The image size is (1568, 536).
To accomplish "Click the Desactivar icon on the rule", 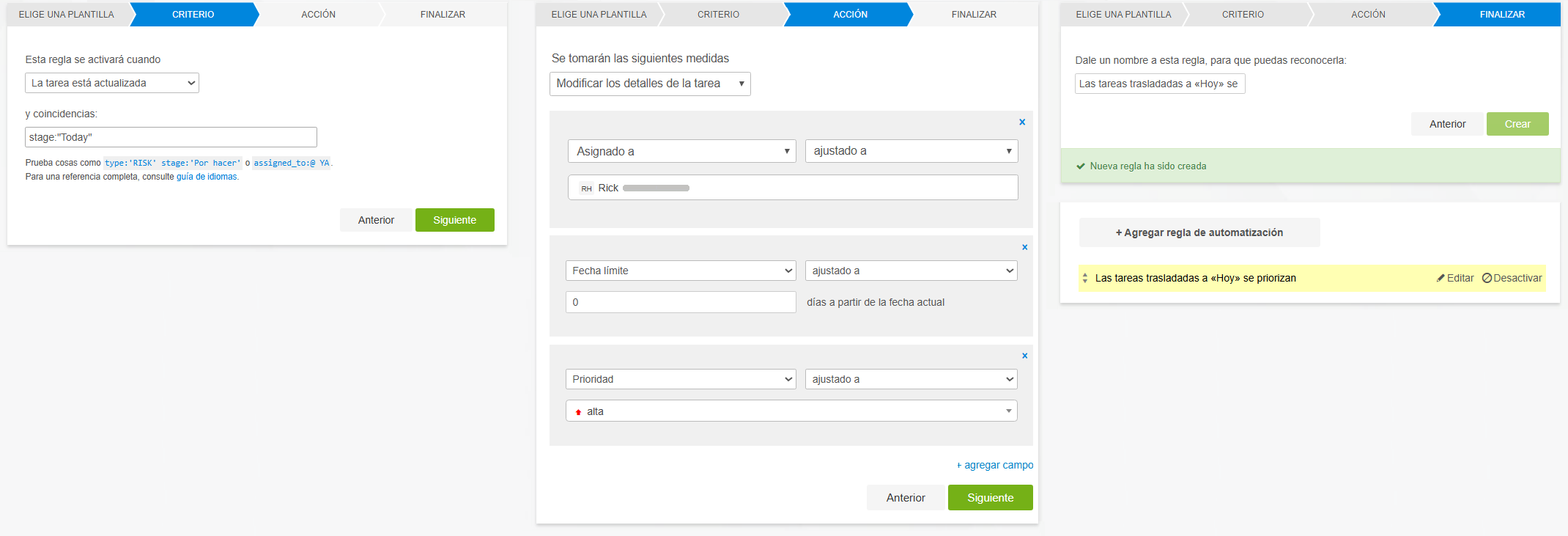I will 1487,279.
